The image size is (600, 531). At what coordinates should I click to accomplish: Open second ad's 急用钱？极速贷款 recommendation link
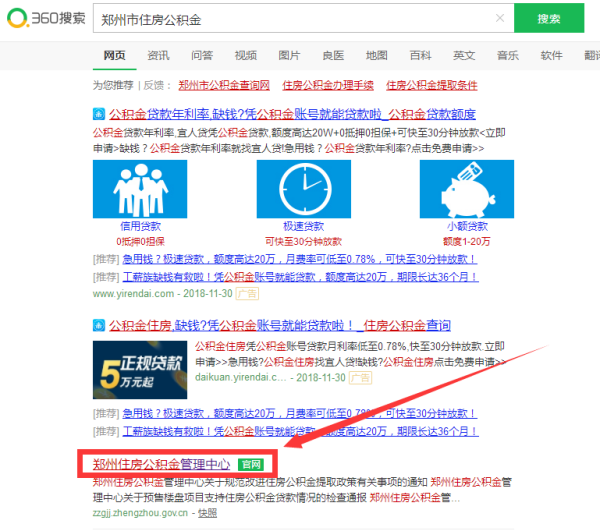(300, 414)
